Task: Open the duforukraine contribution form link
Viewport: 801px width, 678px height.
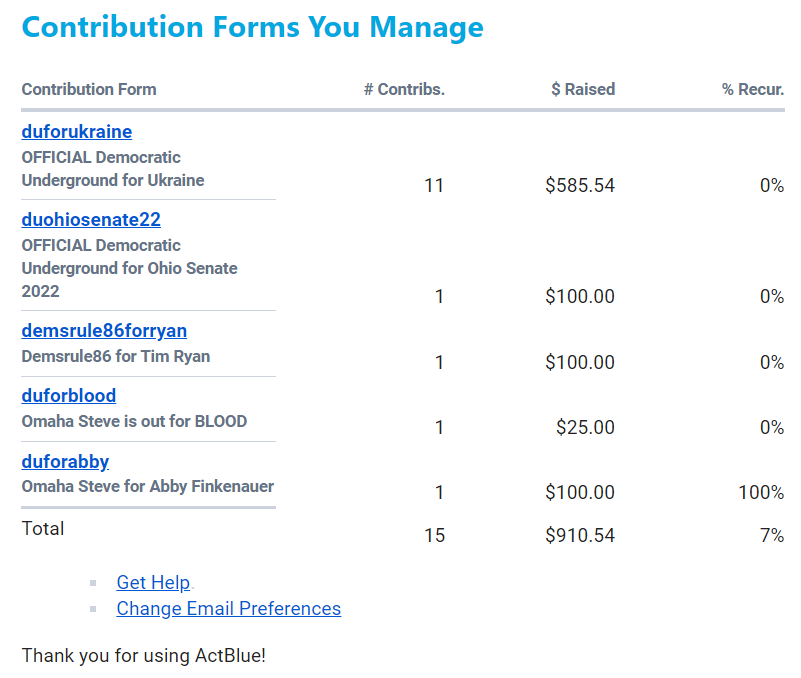Action: 77,132
